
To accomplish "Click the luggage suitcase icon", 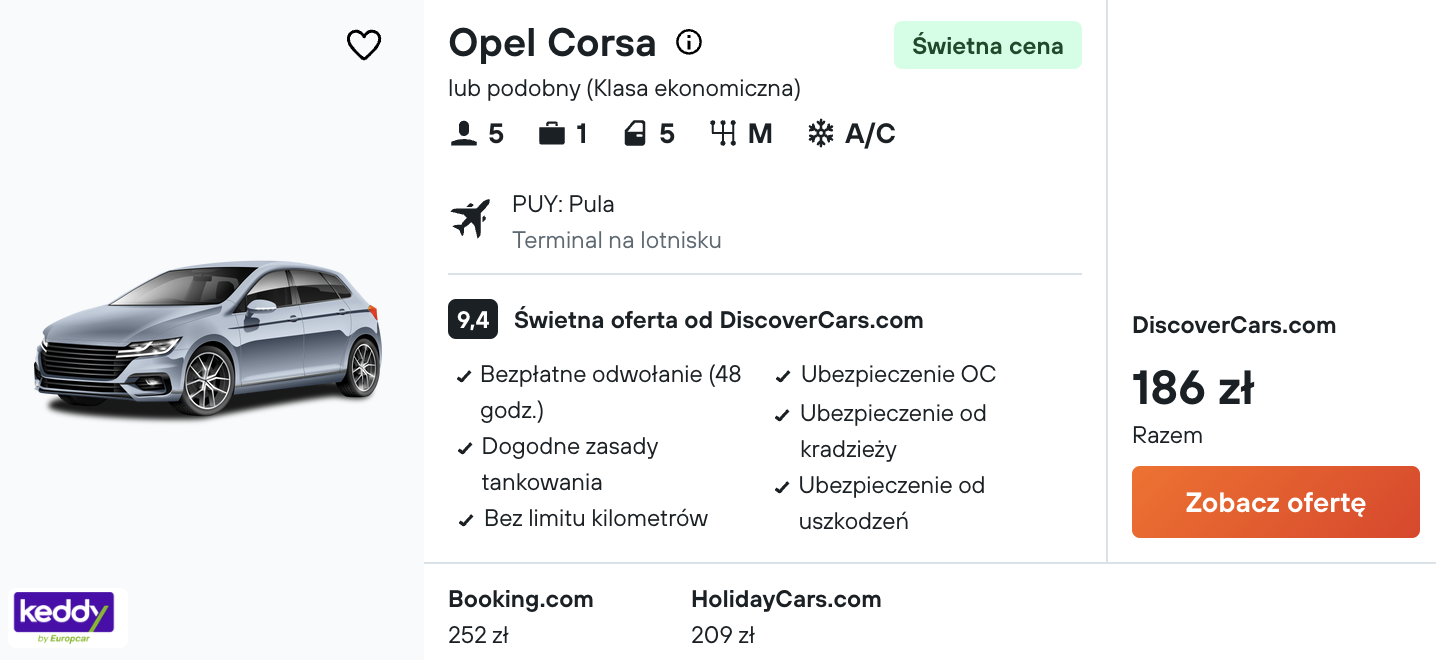I will [552, 134].
